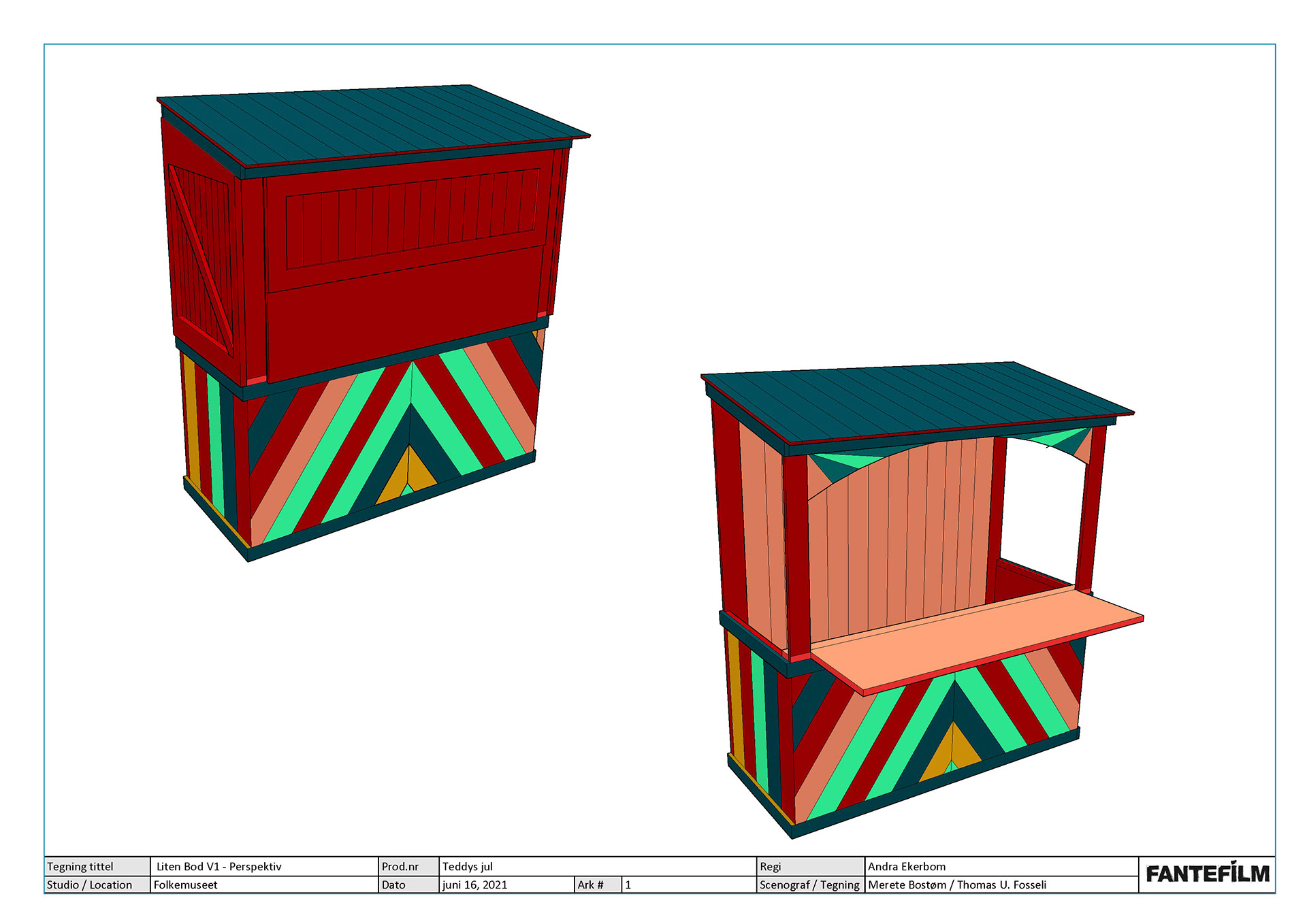Click the 'Tegning tittel' label cell

point(80,866)
